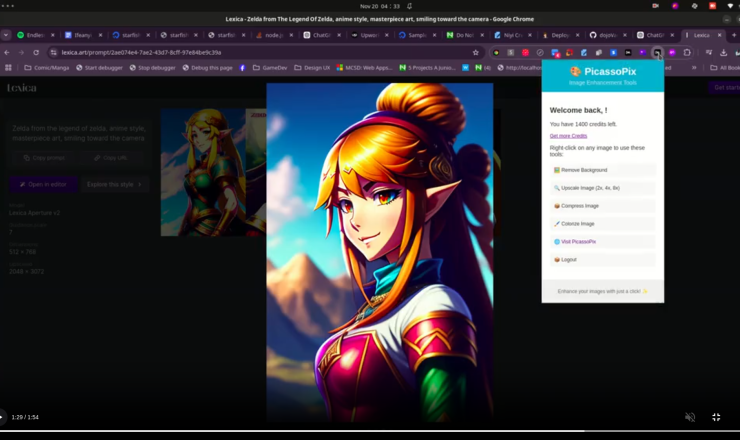Open the Facebook bookmark icon
The width and height of the screenshot is (740, 440).
242,68
